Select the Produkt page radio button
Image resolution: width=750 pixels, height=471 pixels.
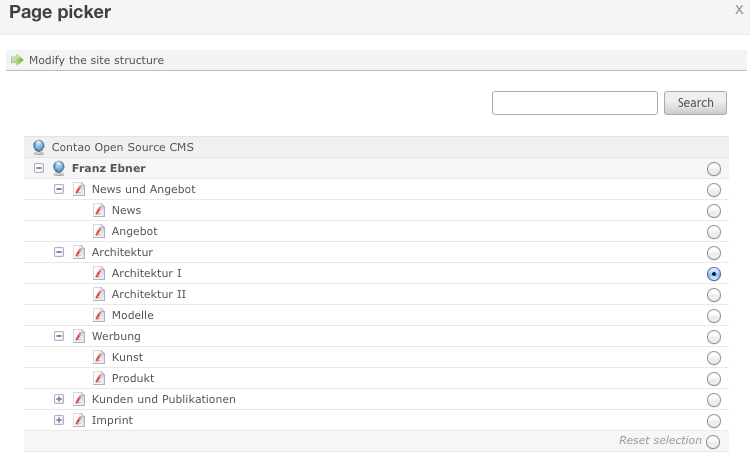click(x=713, y=379)
